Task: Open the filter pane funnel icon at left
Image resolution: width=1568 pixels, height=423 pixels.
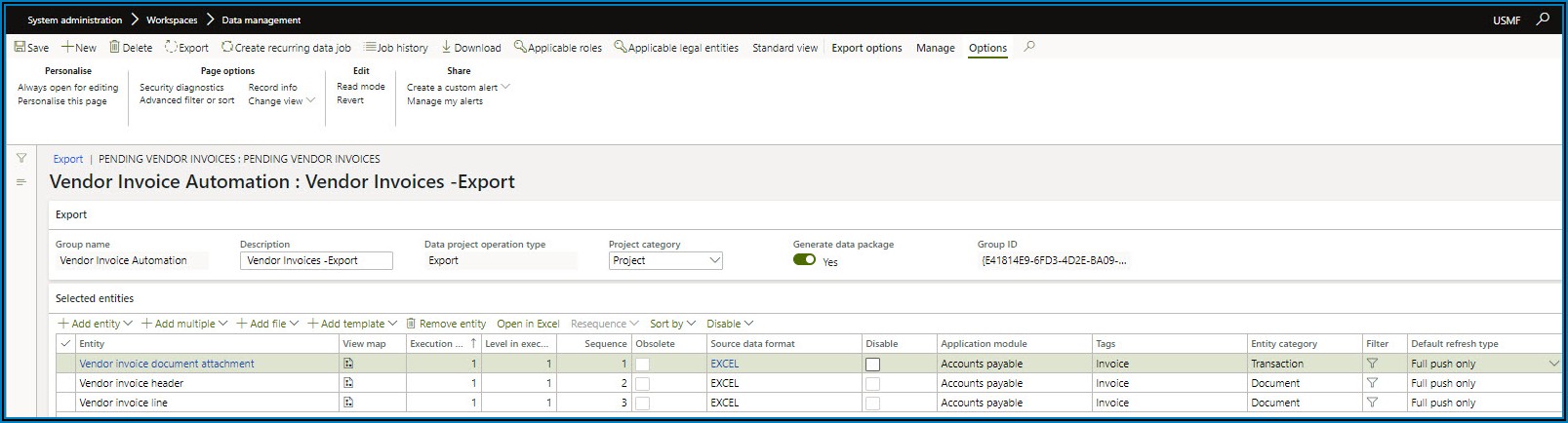Action: [x=21, y=158]
